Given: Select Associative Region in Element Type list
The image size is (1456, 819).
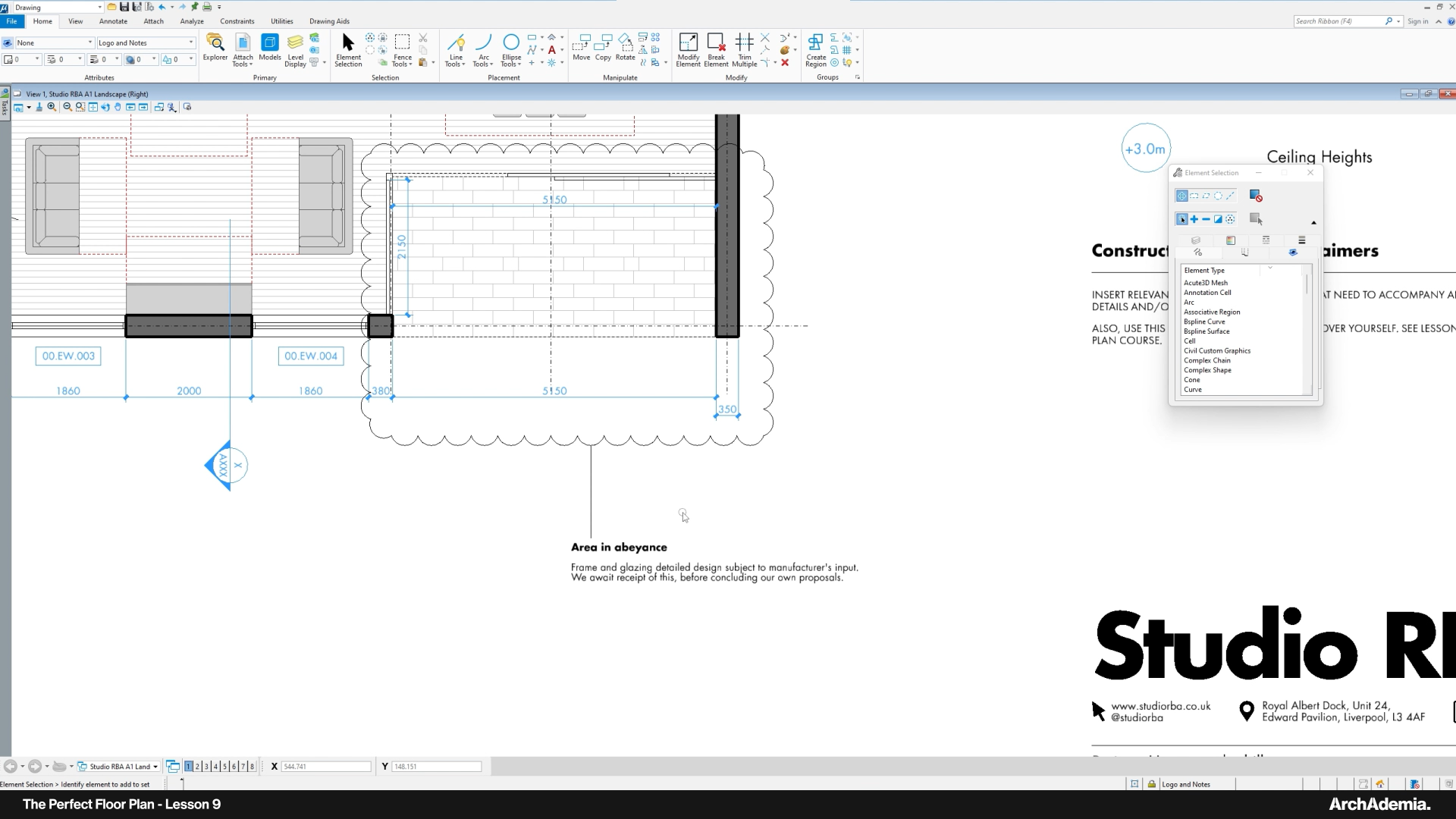Looking at the screenshot, I should click(x=1212, y=312).
